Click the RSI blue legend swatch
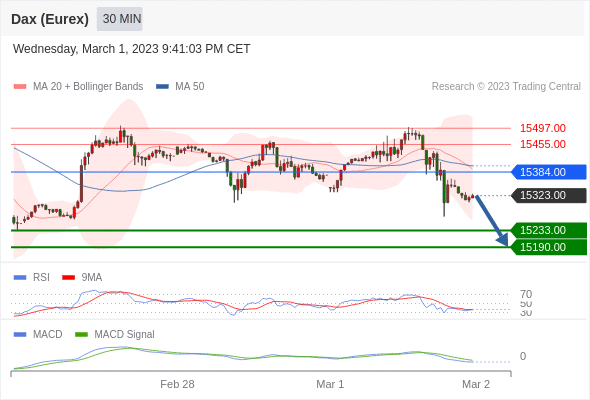 click(20, 278)
